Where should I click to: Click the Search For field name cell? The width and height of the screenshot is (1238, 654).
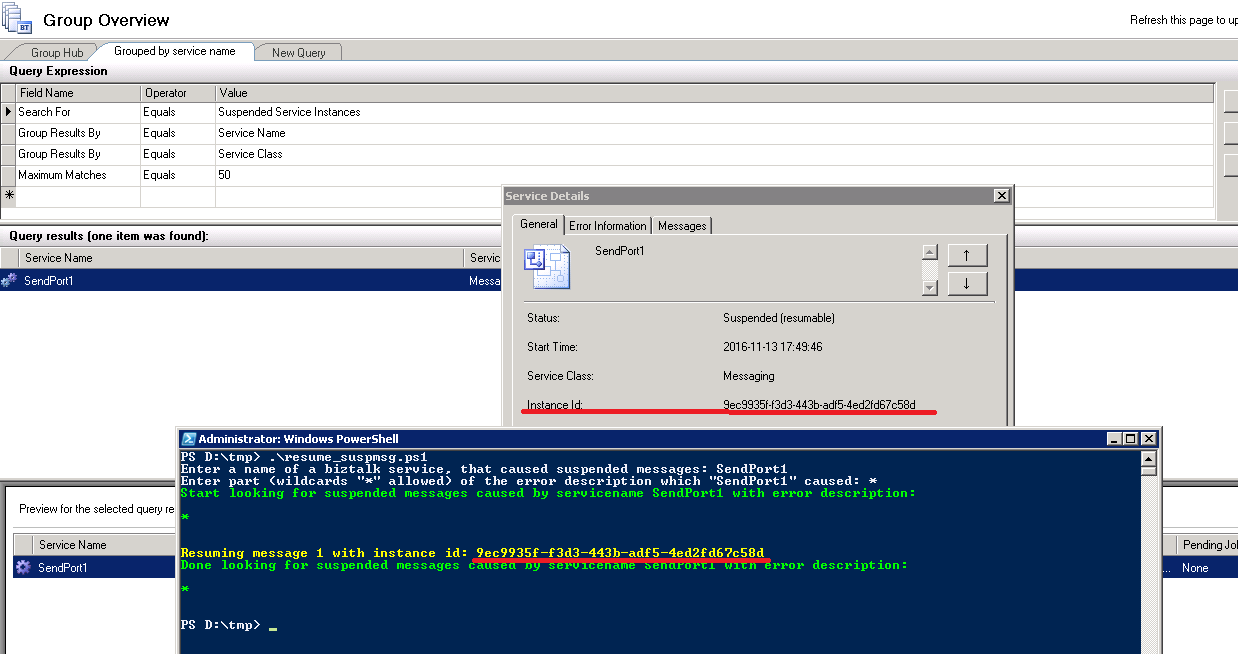click(x=78, y=112)
